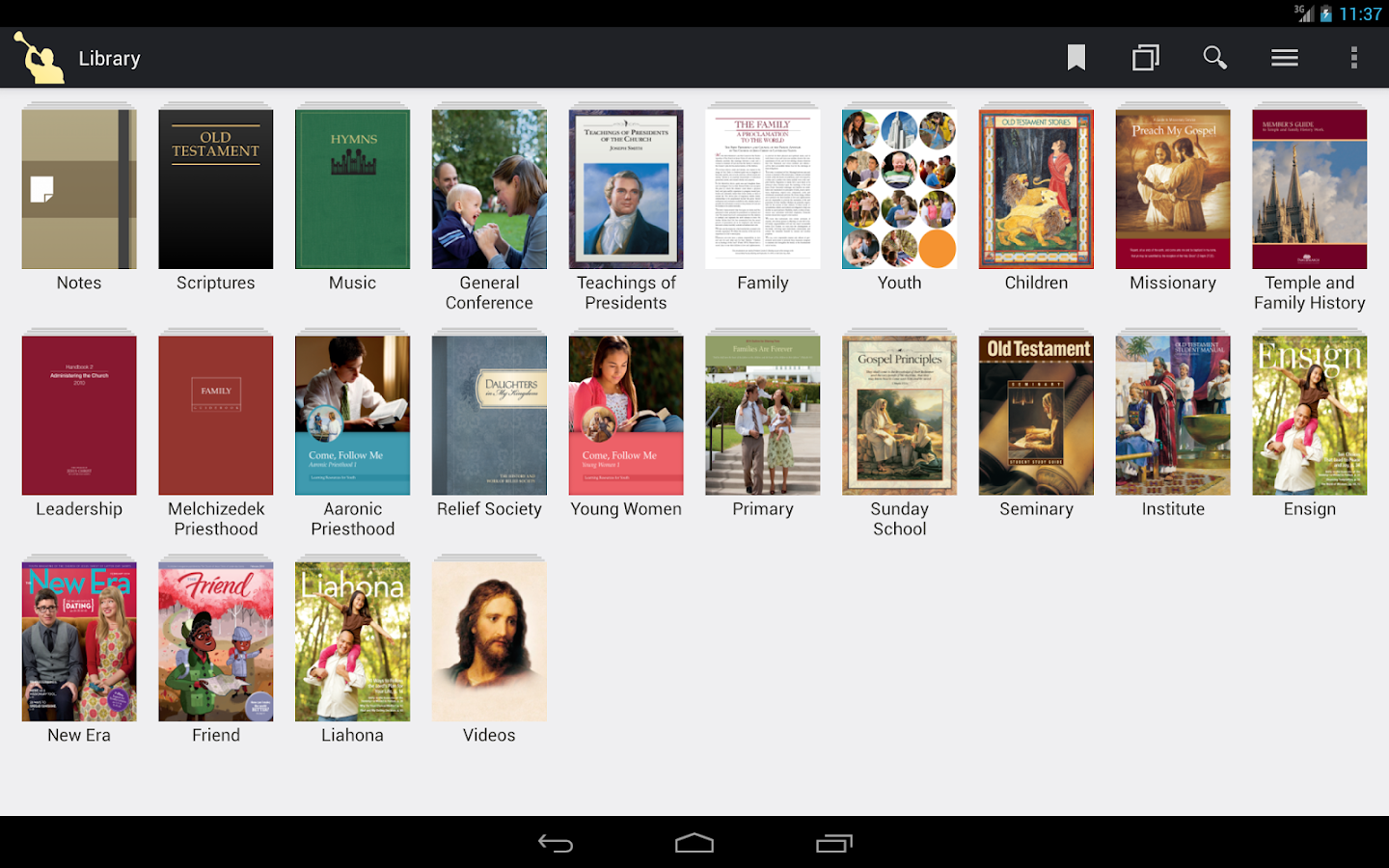The height and width of the screenshot is (868, 1389).
Task: Click the "Ensign" label
Action: 1310,509
